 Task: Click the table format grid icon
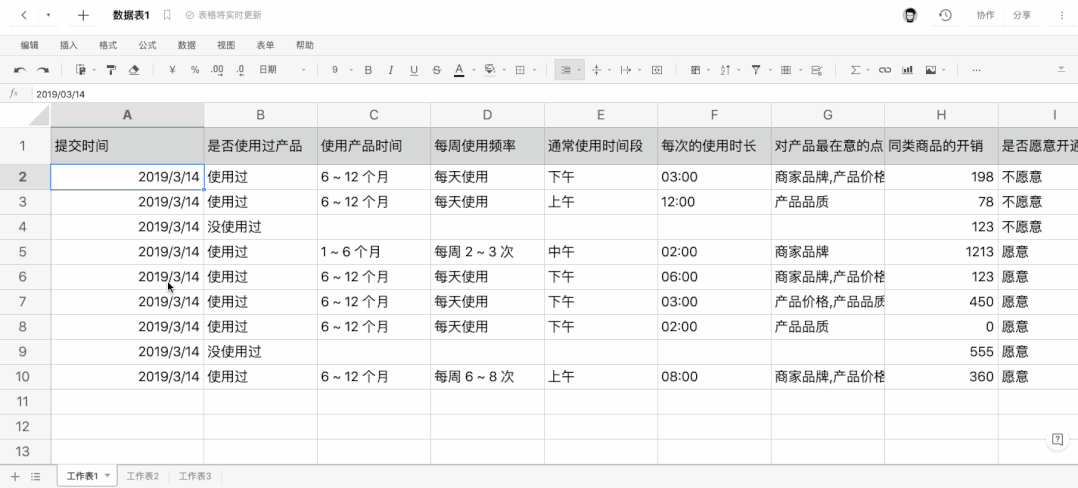pyautogui.click(x=786, y=69)
